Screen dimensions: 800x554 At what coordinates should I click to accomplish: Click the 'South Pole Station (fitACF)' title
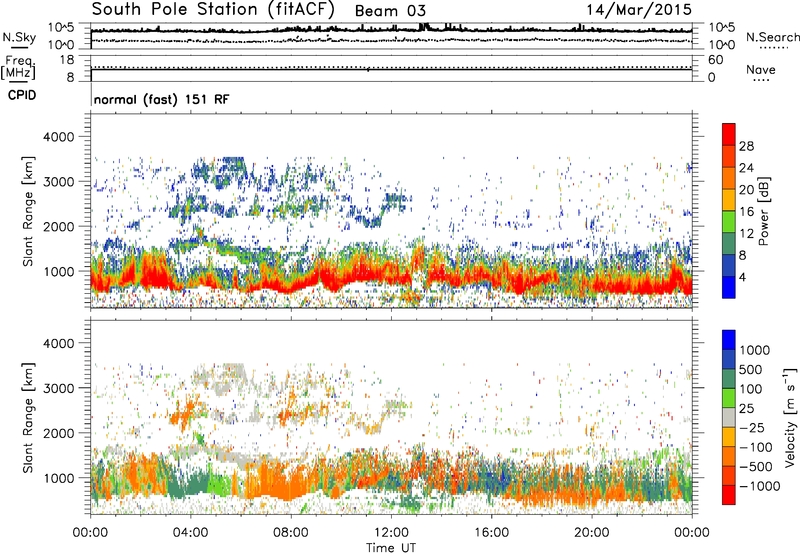213,9
